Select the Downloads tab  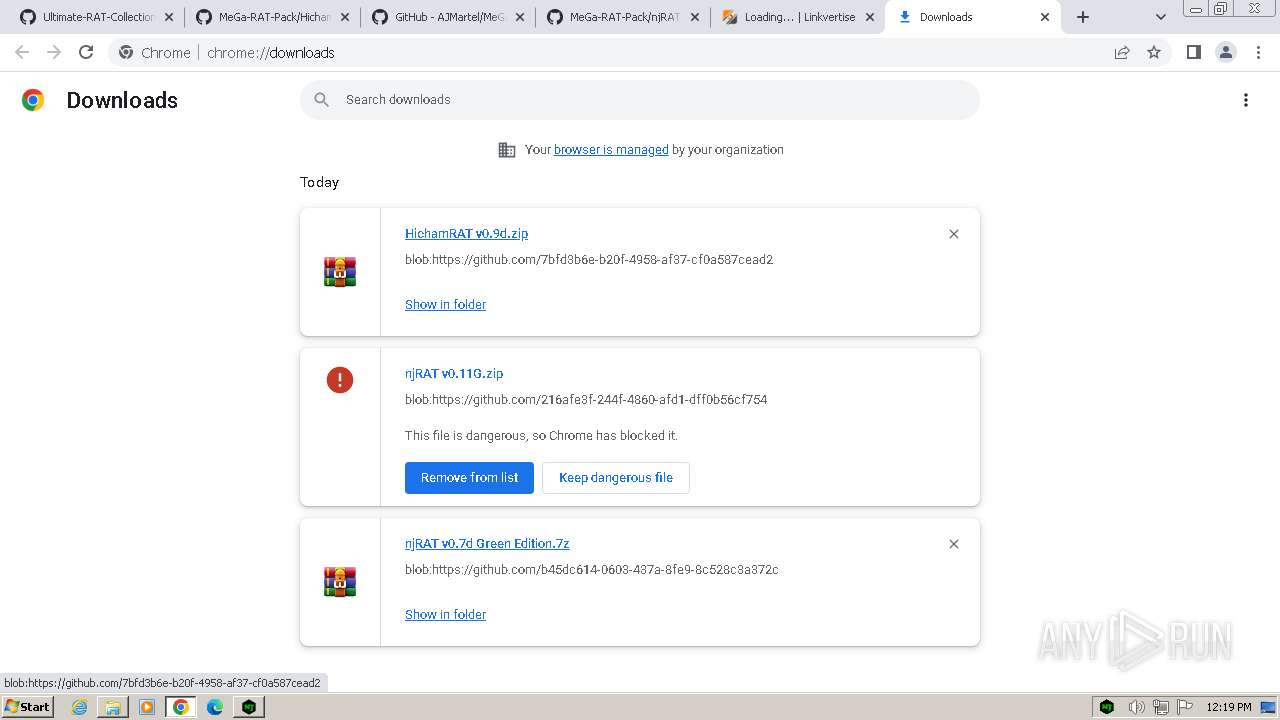pos(973,17)
